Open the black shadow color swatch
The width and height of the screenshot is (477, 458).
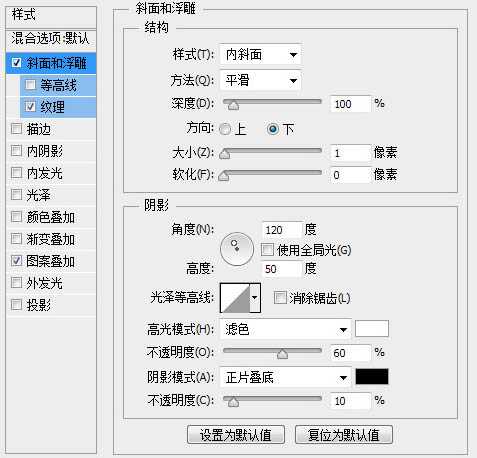[372, 377]
